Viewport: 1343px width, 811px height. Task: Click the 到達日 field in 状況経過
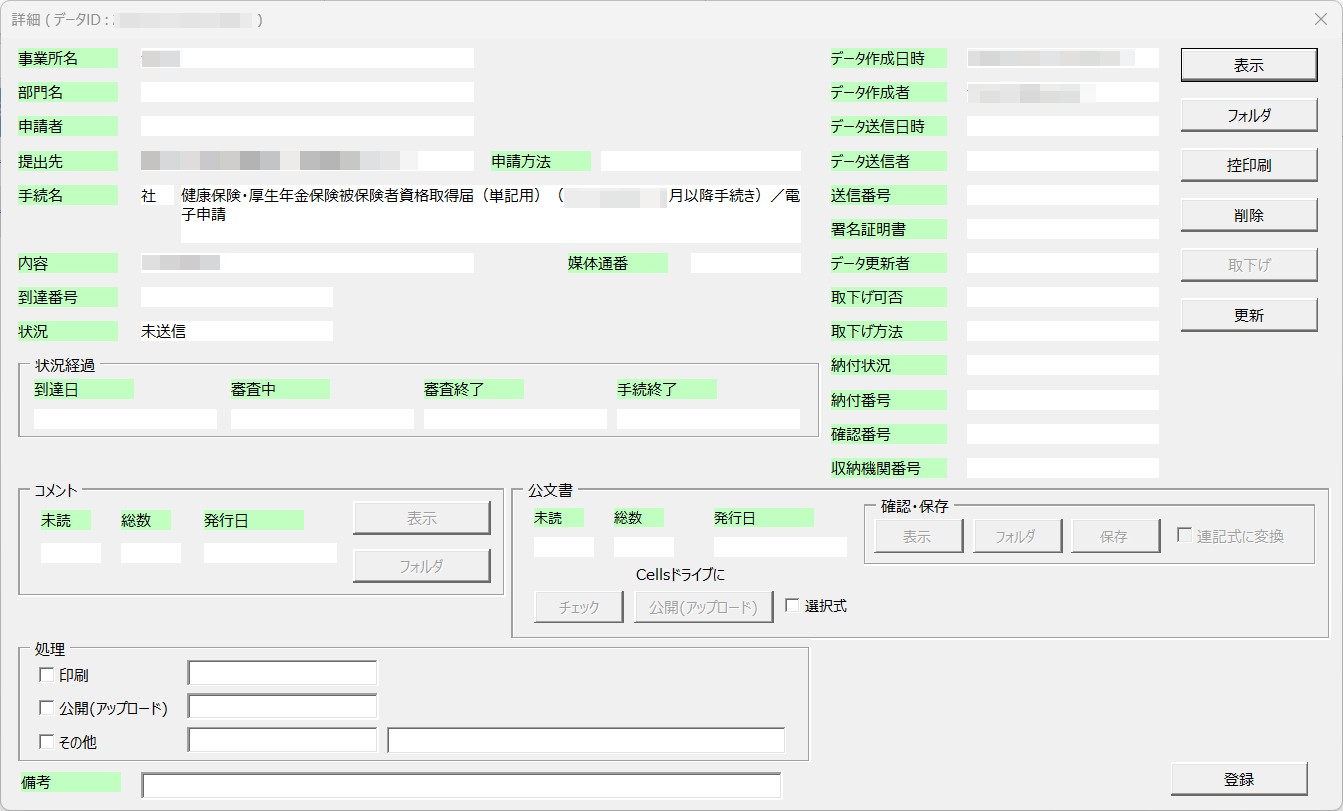point(126,419)
